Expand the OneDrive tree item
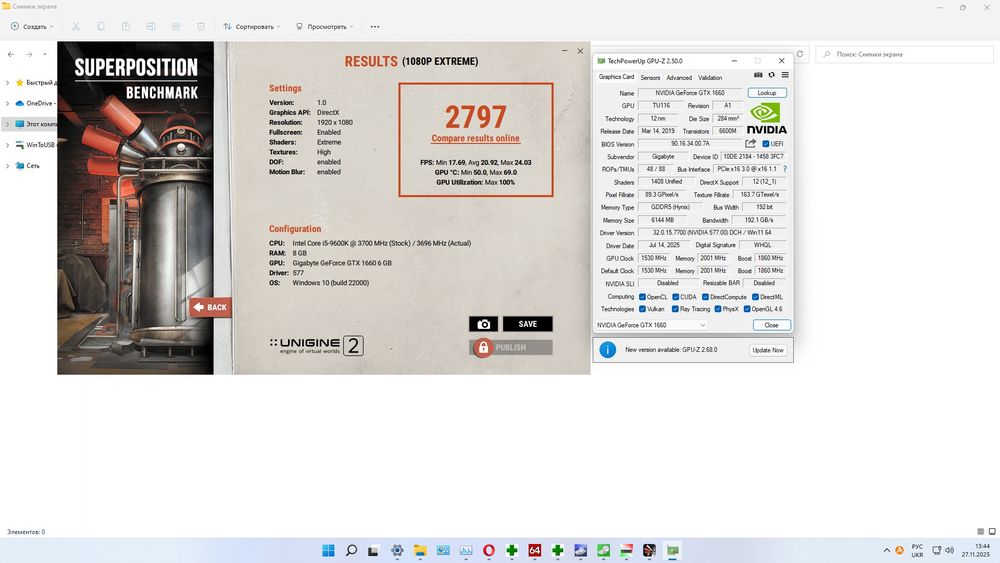Screen dimensions: 1000x563 pyautogui.click(x=8, y=103)
